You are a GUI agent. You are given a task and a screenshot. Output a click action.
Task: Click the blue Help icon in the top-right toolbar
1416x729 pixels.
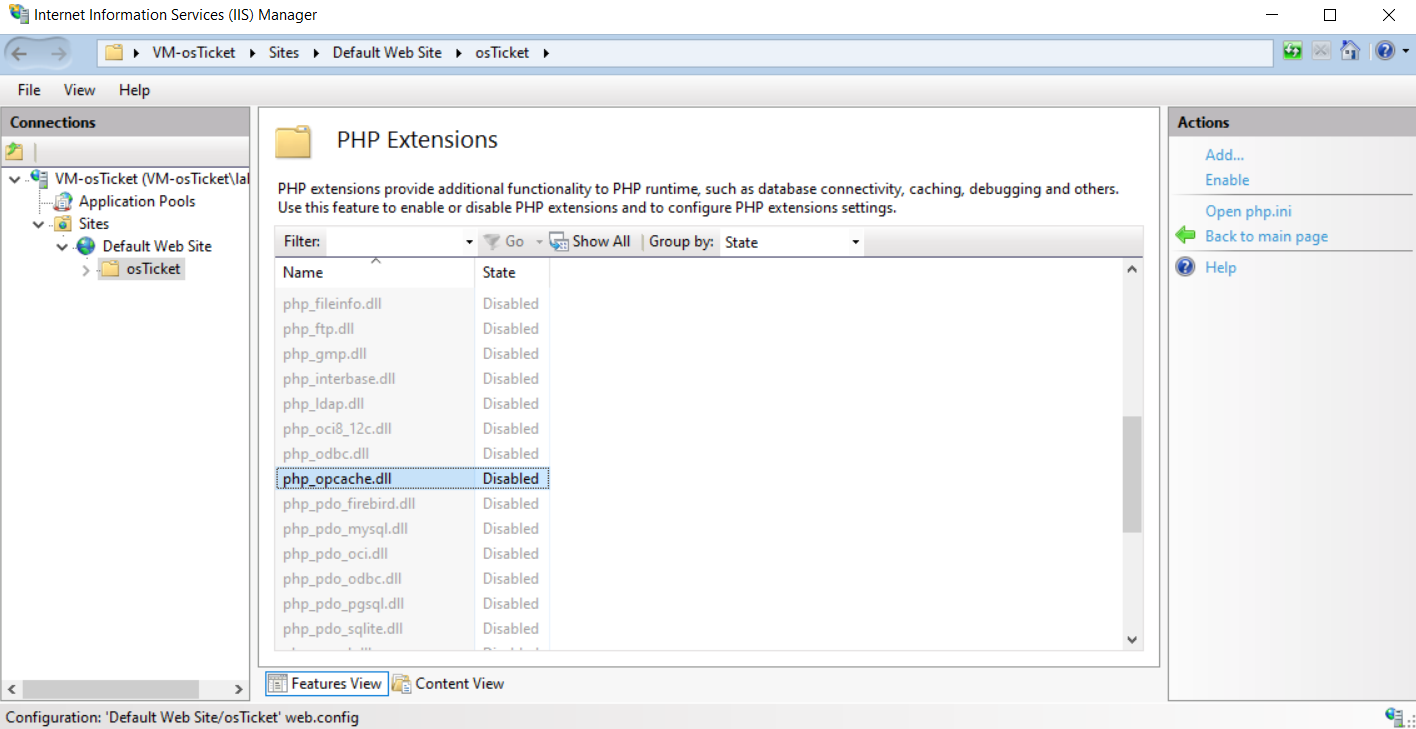click(x=1384, y=51)
